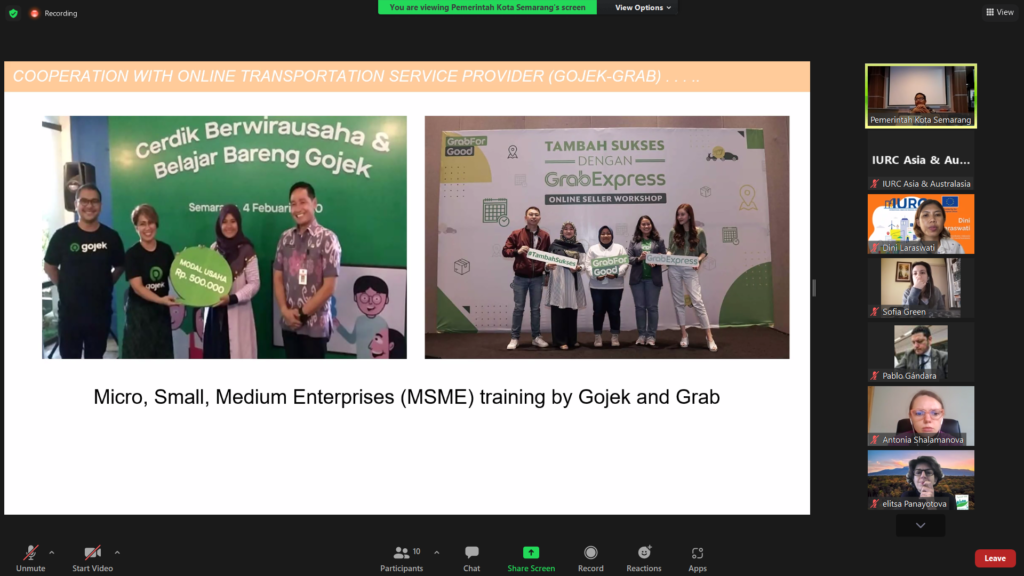Change layout using the View button
Image resolution: width=1024 pixels, height=576 pixels.
click(x=999, y=12)
